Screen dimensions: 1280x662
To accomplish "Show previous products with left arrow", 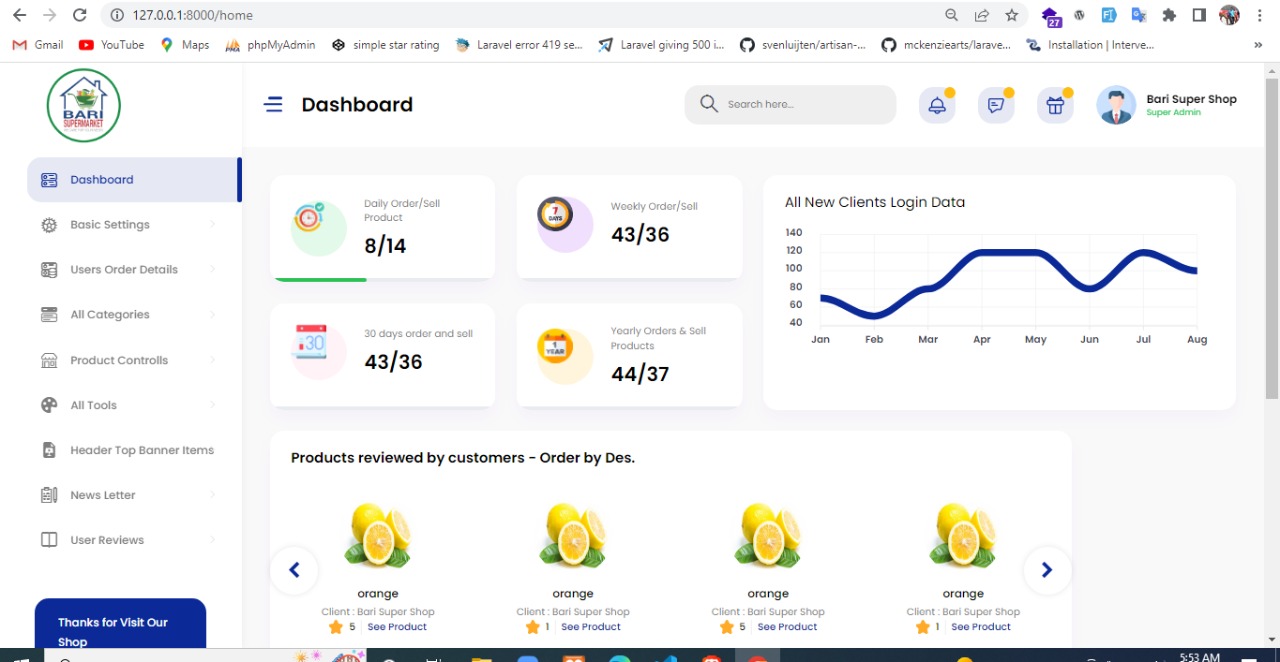I will [x=294, y=570].
